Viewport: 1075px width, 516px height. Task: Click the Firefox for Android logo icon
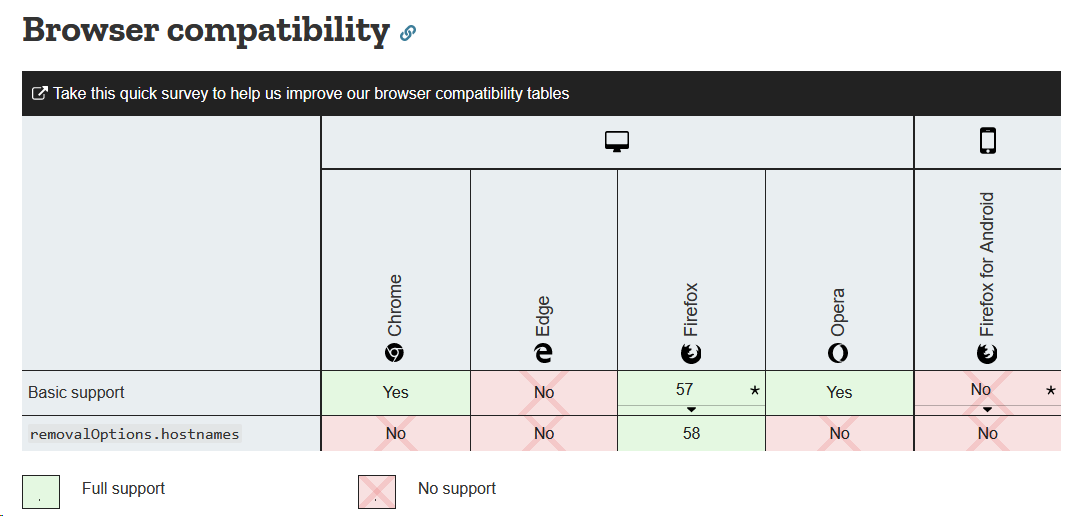point(987,354)
